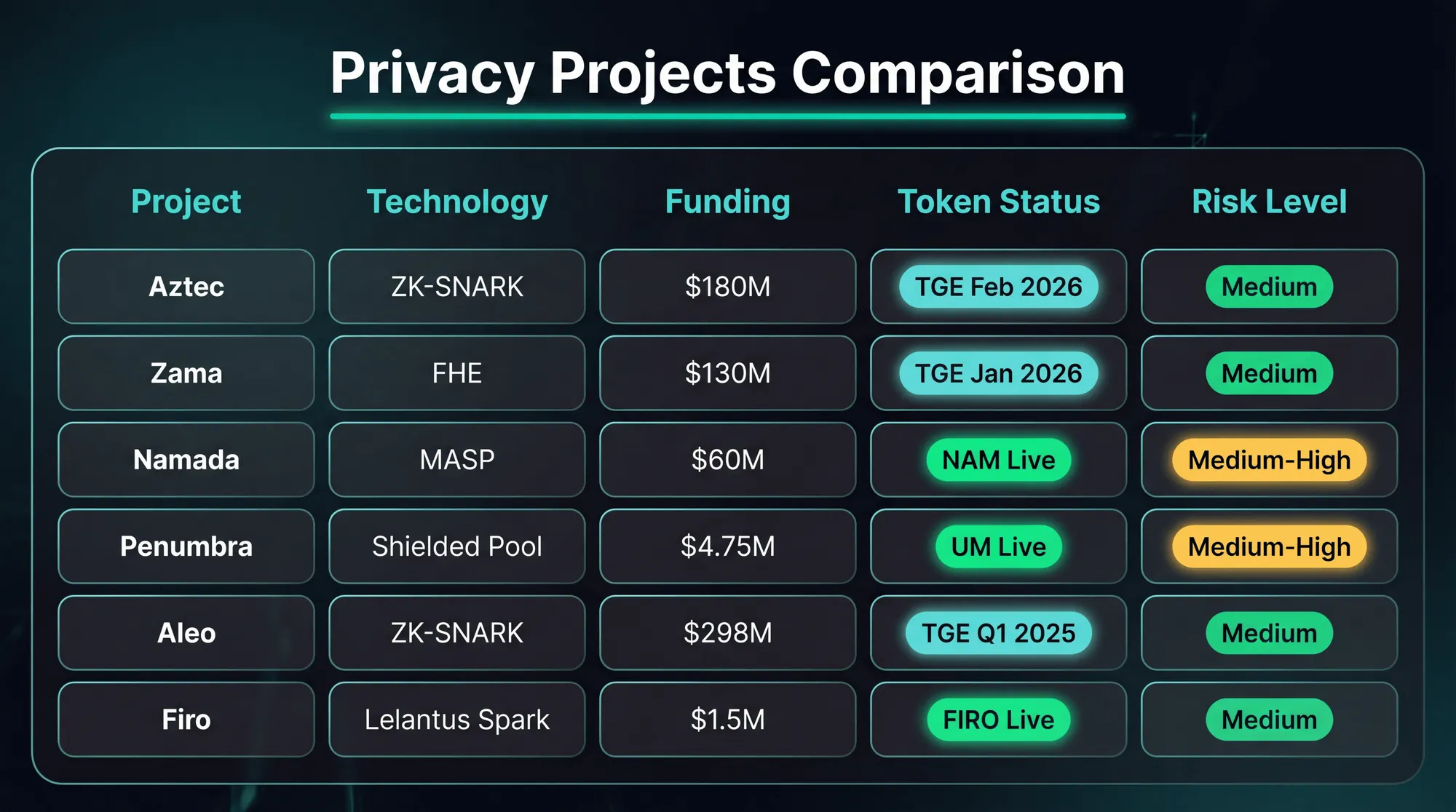
Task: Select the NAM Live status badge
Action: tap(999, 460)
